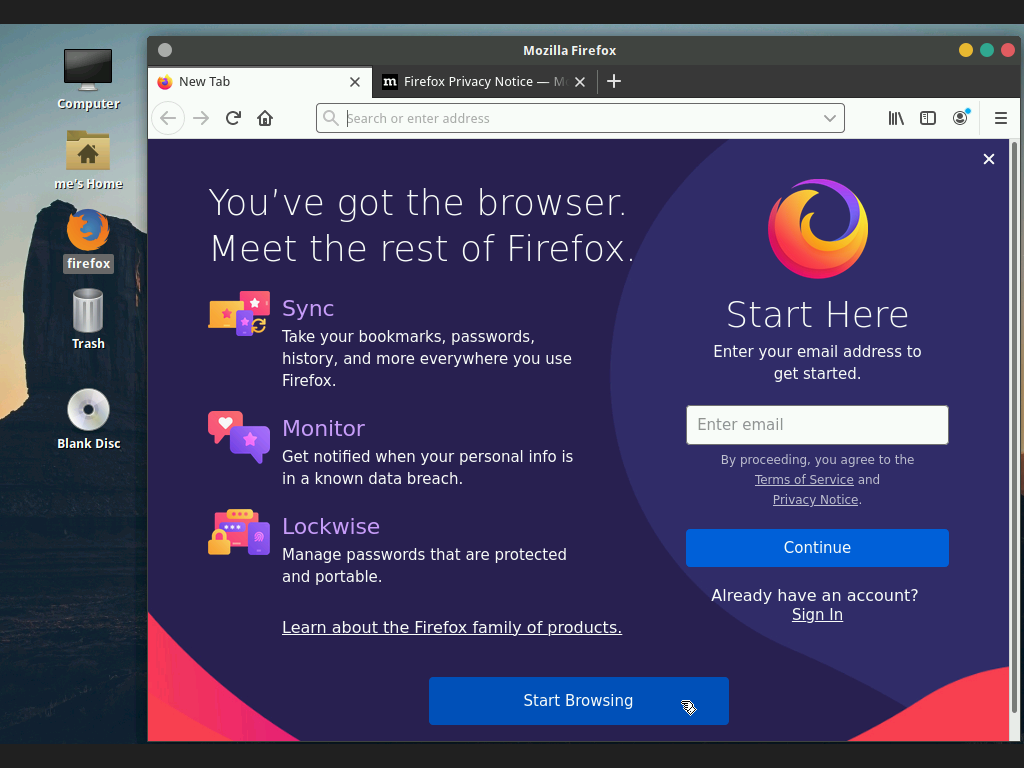This screenshot has height=768, width=1024.
Task: Click the sidebars toolbar icon
Action: [928, 118]
